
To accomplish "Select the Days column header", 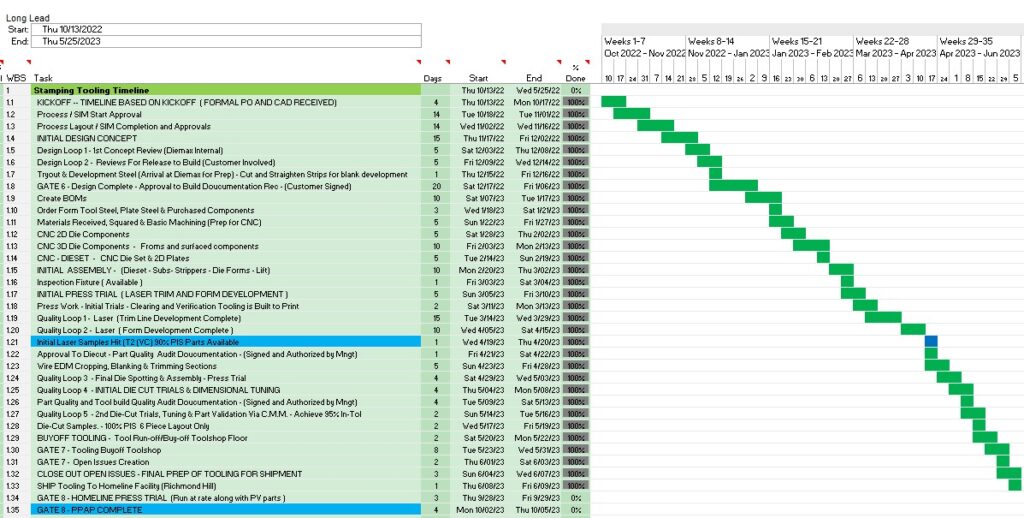I will click(432, 78).
